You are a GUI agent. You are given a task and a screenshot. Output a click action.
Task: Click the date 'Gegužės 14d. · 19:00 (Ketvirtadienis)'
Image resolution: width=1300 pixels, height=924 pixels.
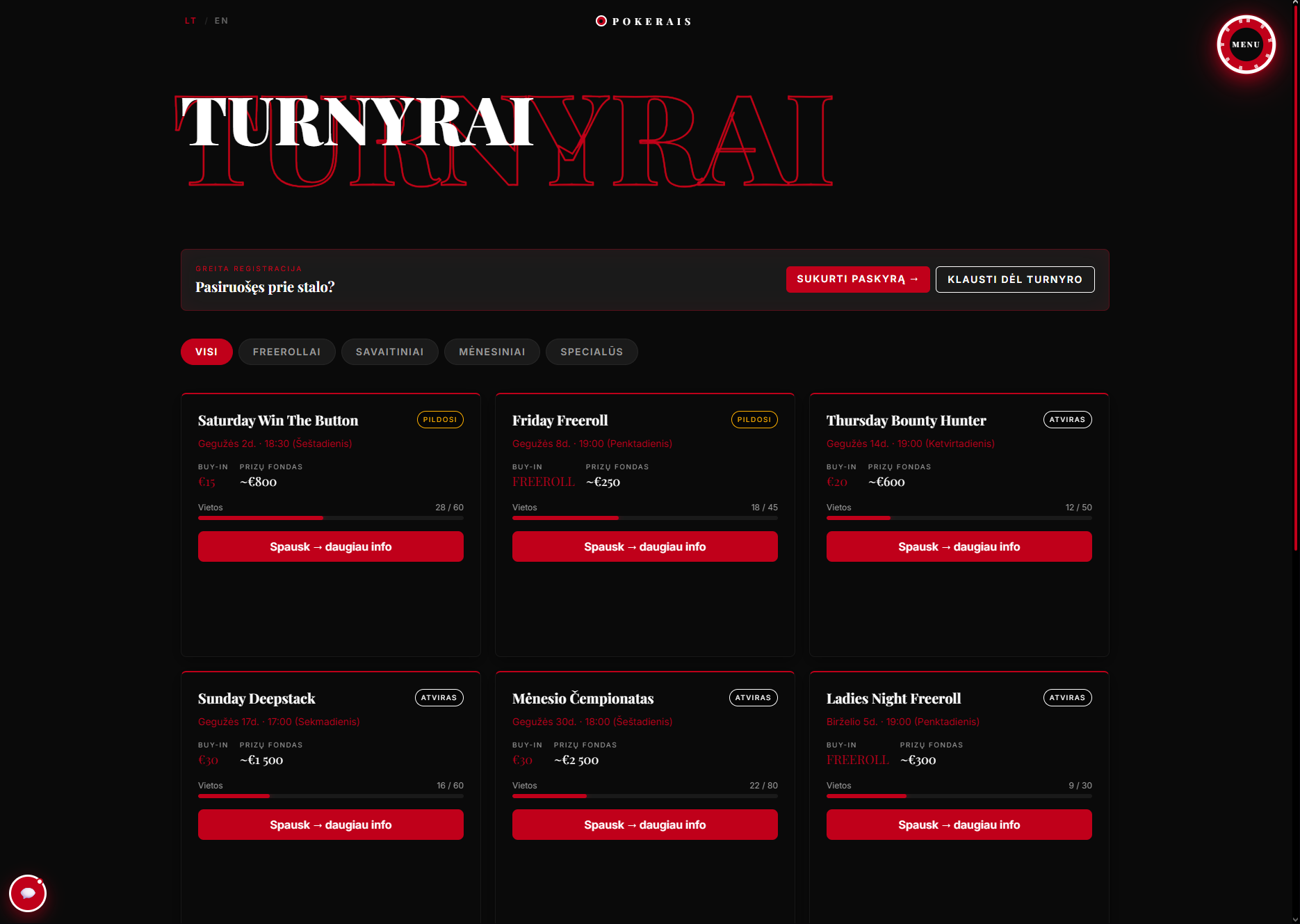tap(911, 444)
